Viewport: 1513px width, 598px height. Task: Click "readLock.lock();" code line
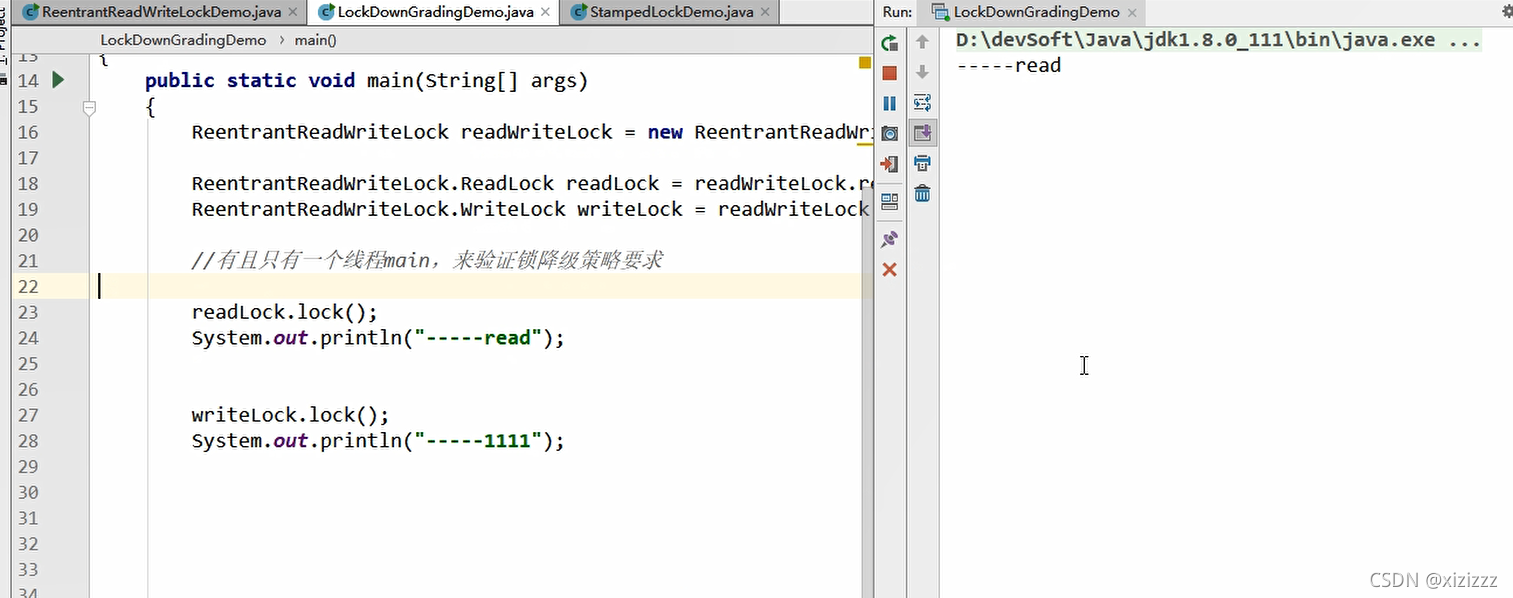[x=285, y=312]
